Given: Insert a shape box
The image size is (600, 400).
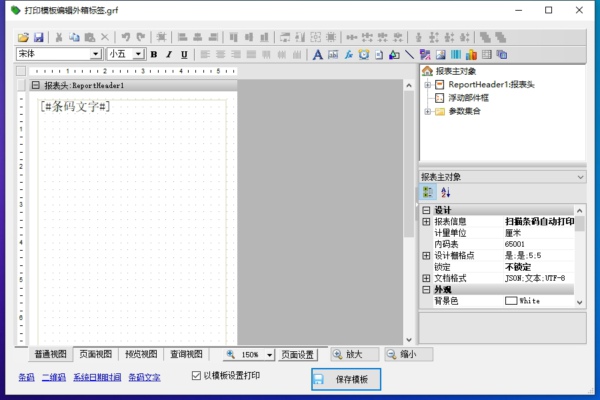Looking at the screenshot, I should [394, 55].
